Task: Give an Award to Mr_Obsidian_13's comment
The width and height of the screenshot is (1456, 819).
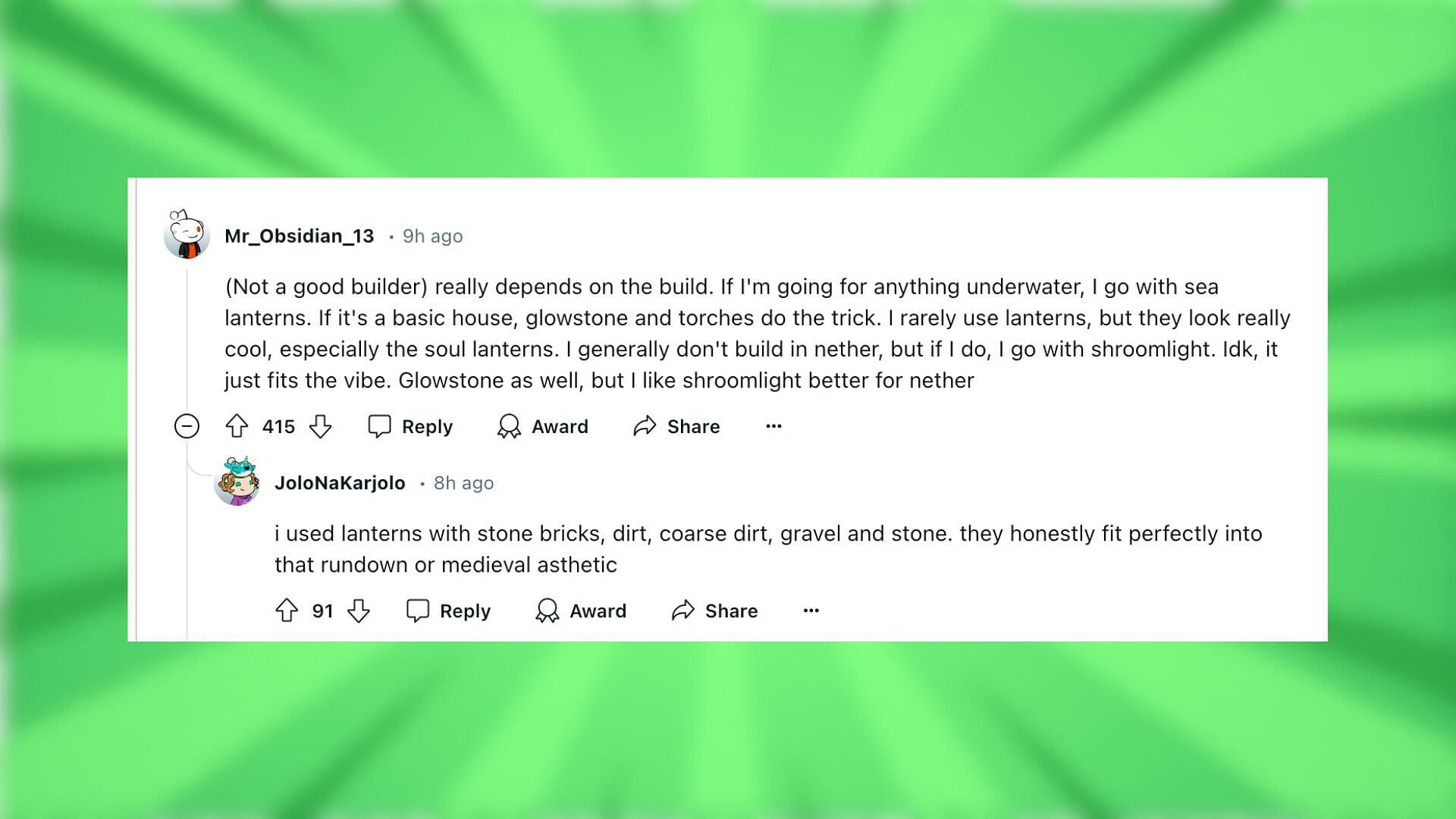Action: (543, 426)
